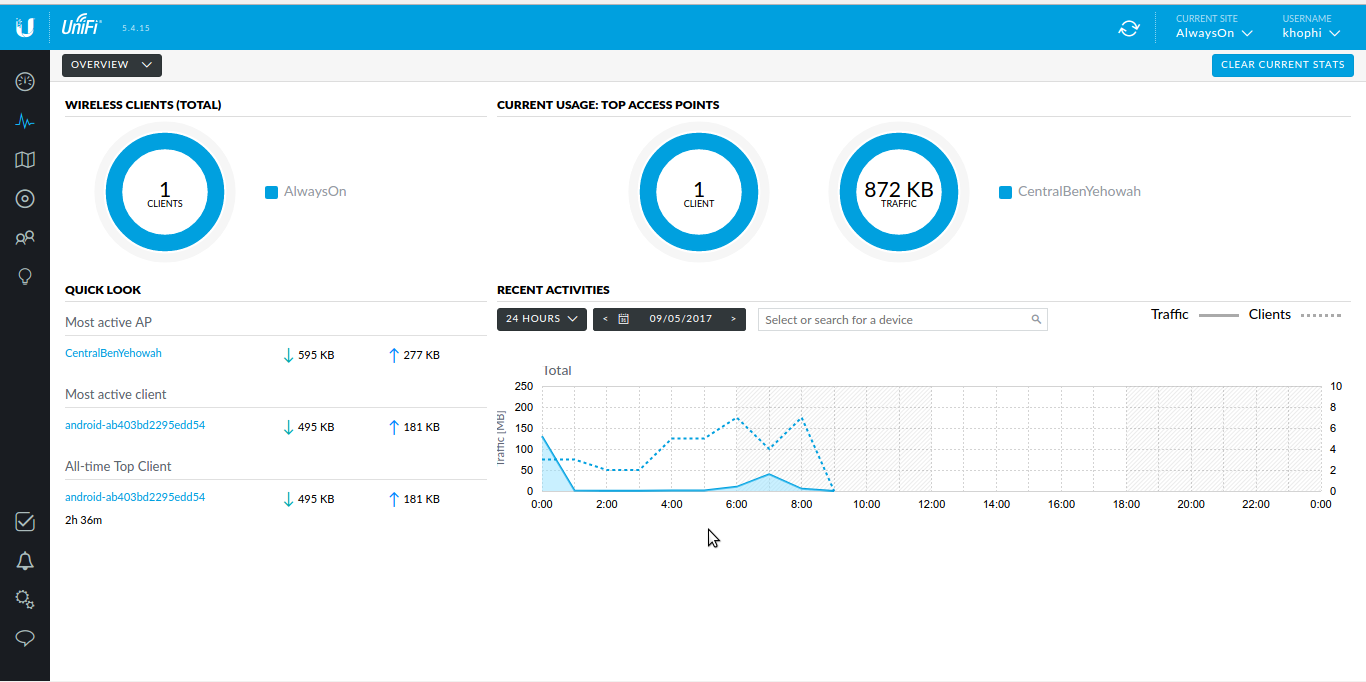Open the CentralBenYehowah access point link
The image size is (1366, 682).
pyautogui.click(x=113, y=353)
